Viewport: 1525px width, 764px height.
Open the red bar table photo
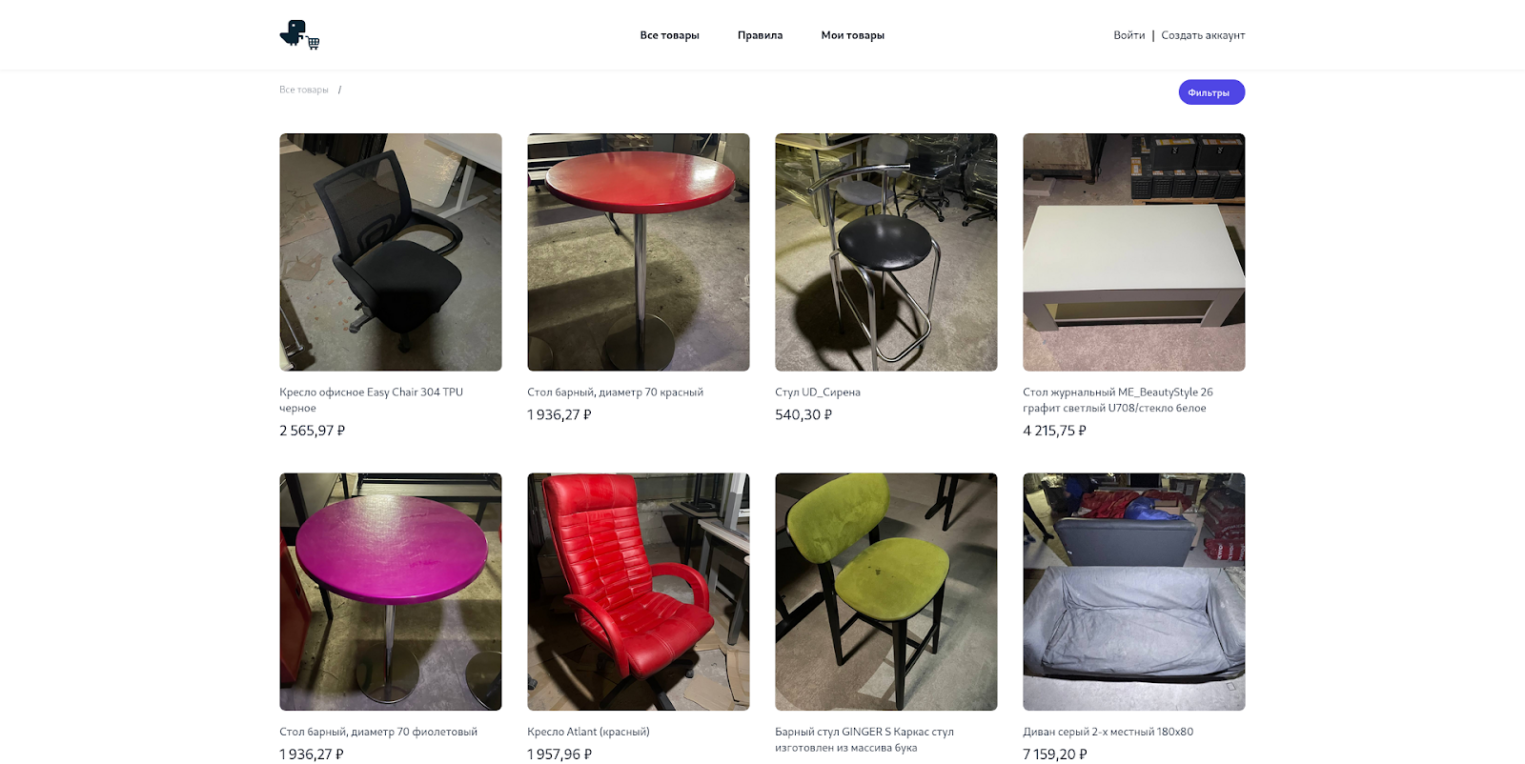[x=638, y=252]
